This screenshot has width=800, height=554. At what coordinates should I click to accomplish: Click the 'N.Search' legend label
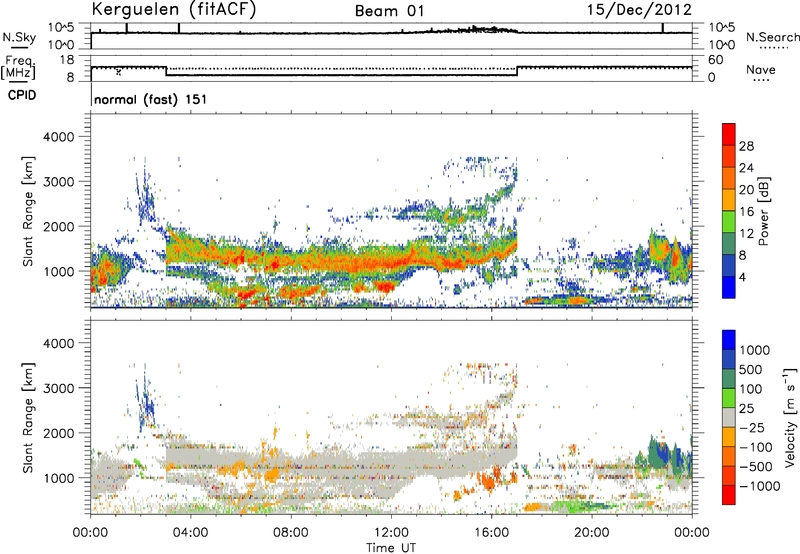[772, 37]
